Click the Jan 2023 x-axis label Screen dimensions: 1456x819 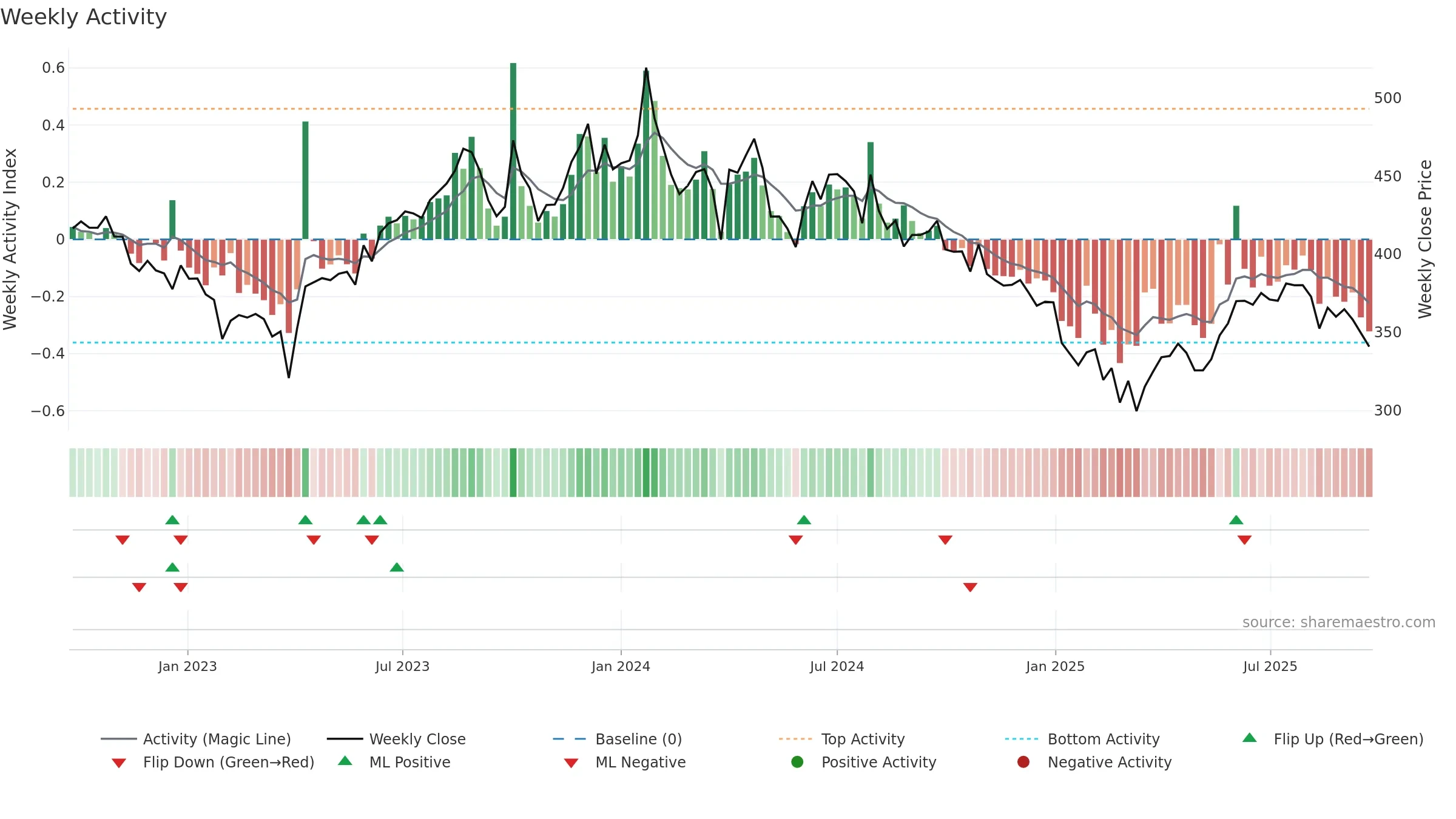187,667
